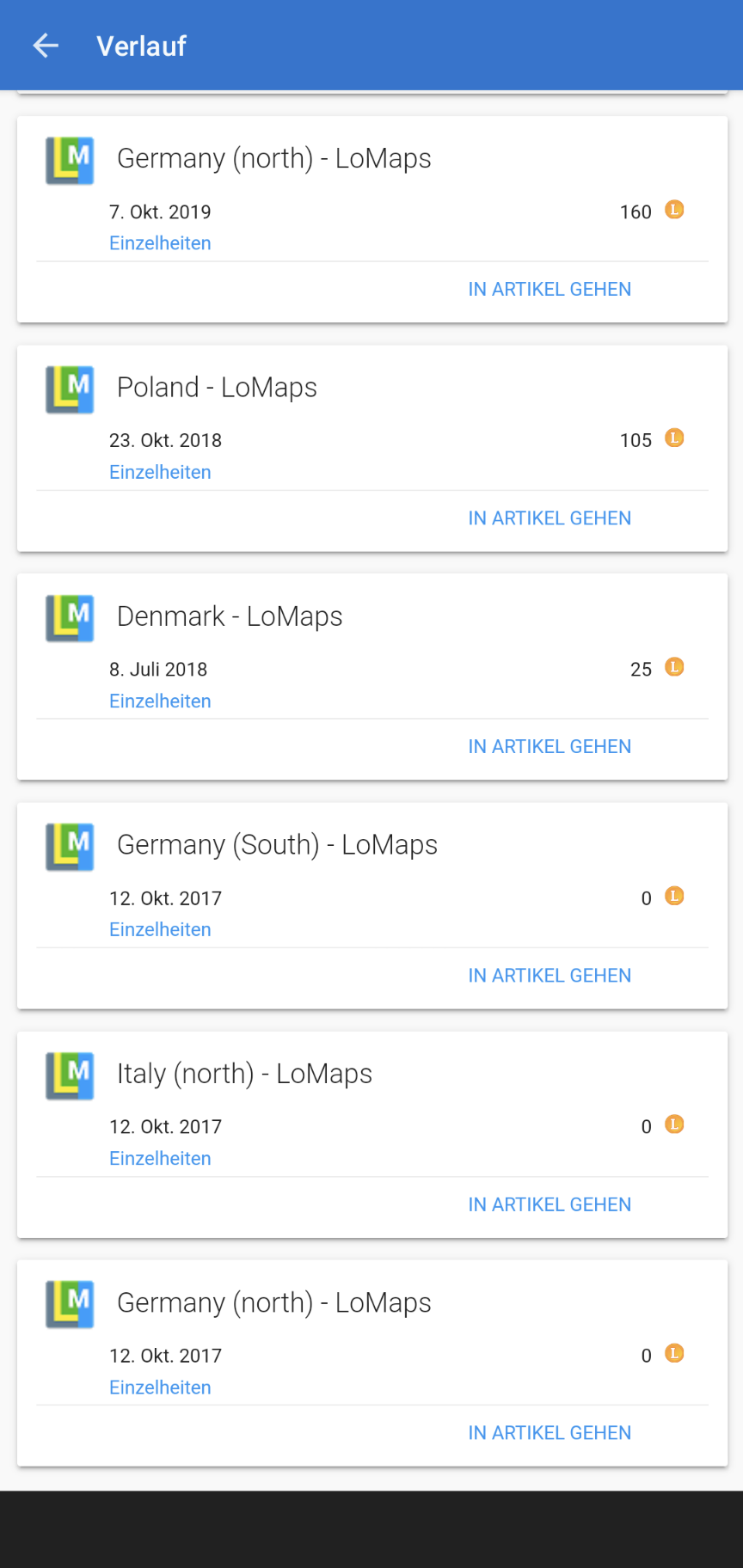This screenshot has height=1568, width=743.
Task: Click the LoMaps icon for Italy (north)
Action: 70,1075
